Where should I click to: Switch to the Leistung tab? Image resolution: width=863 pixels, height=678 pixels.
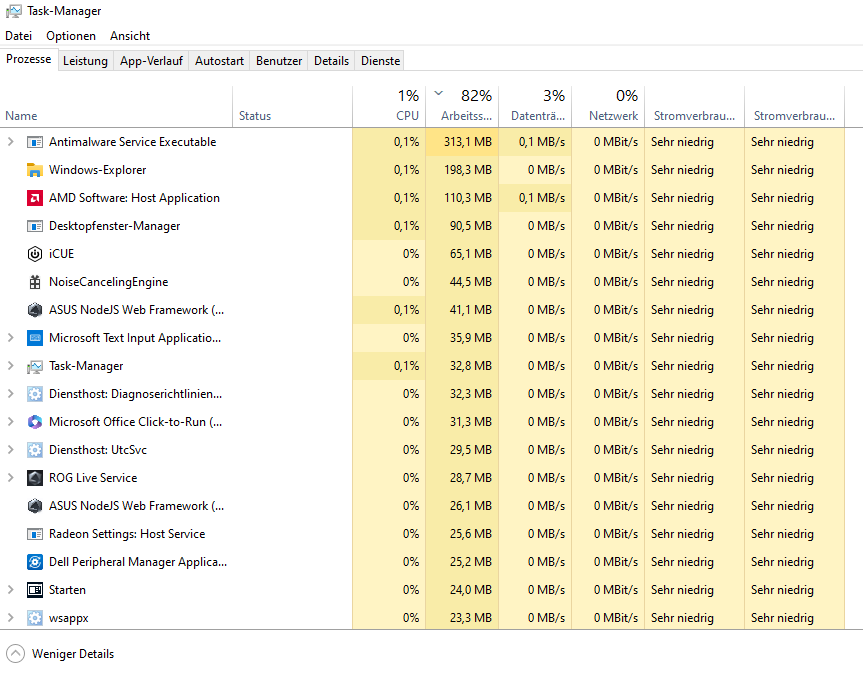coord(85,61)
